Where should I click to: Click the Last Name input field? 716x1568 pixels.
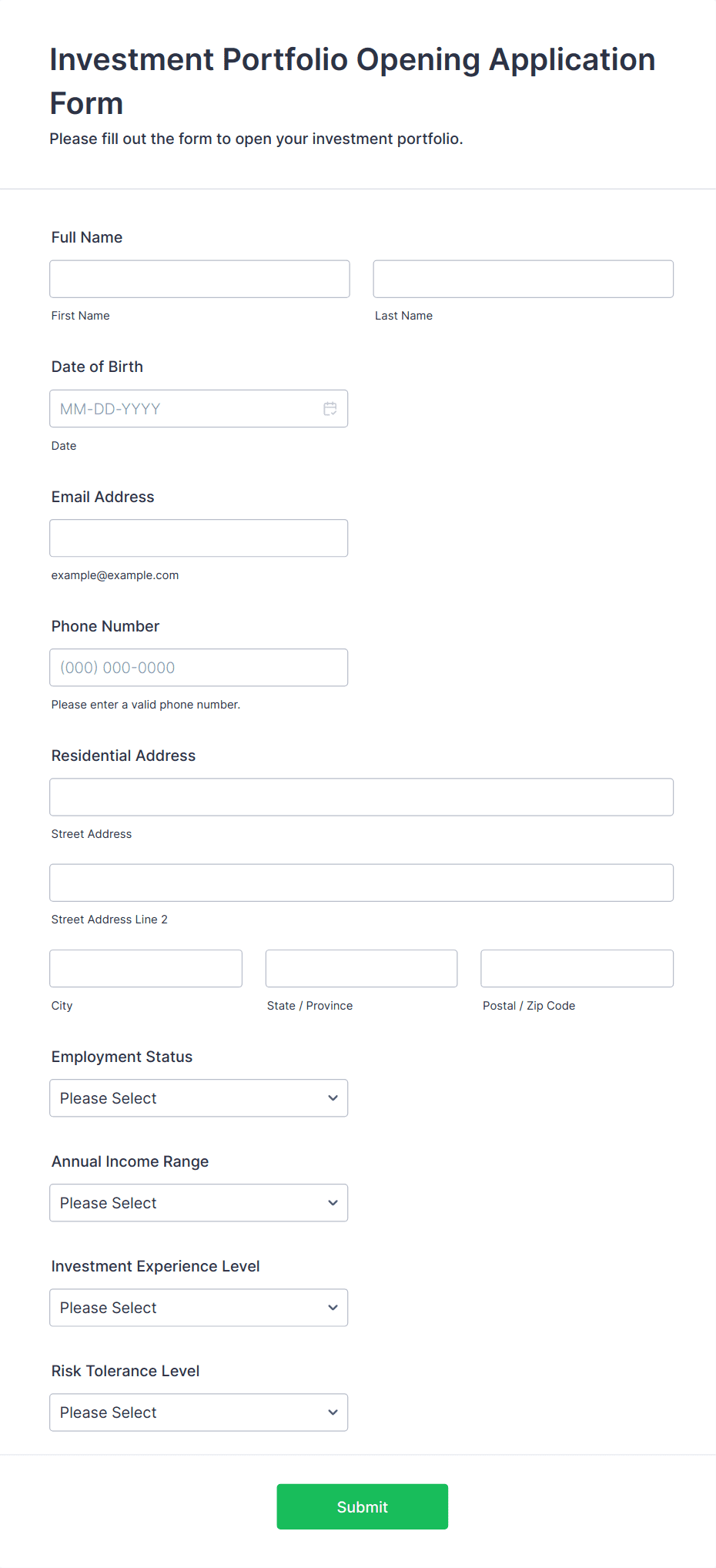pos(523,279)
